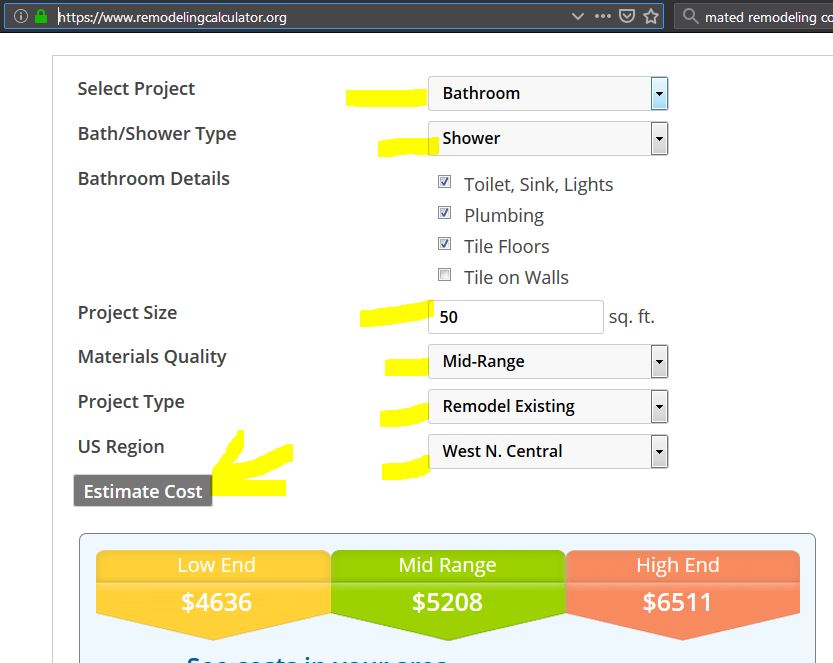Enable the Tile on Walls checkbox
The image size is (833, 663).
coord(445,275)
